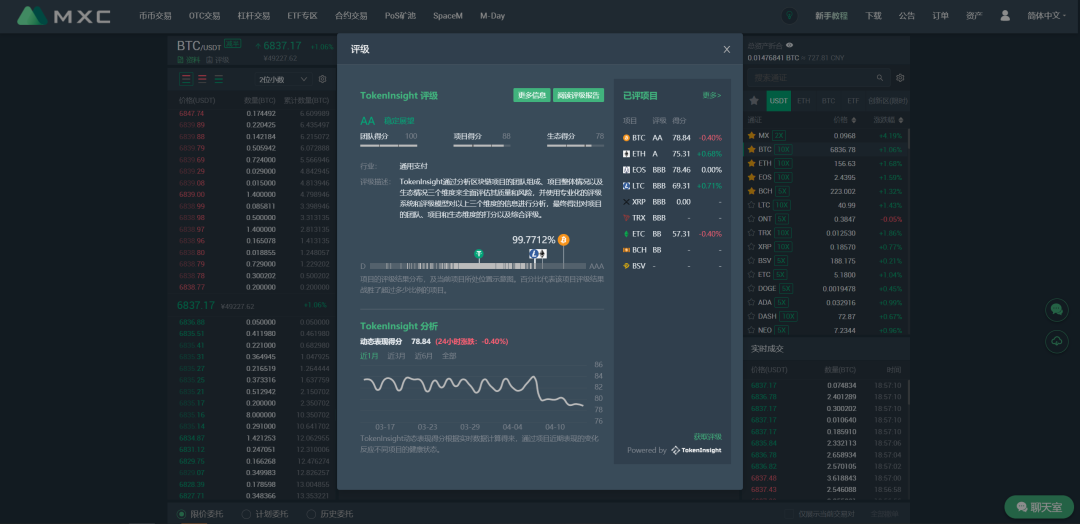Sort market list by 涨跌幅 column

[x=889, y=120]
